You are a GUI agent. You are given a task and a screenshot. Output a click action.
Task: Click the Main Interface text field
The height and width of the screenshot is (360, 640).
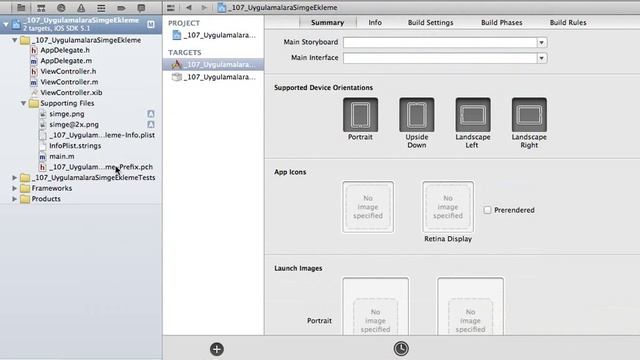(440, 58)
